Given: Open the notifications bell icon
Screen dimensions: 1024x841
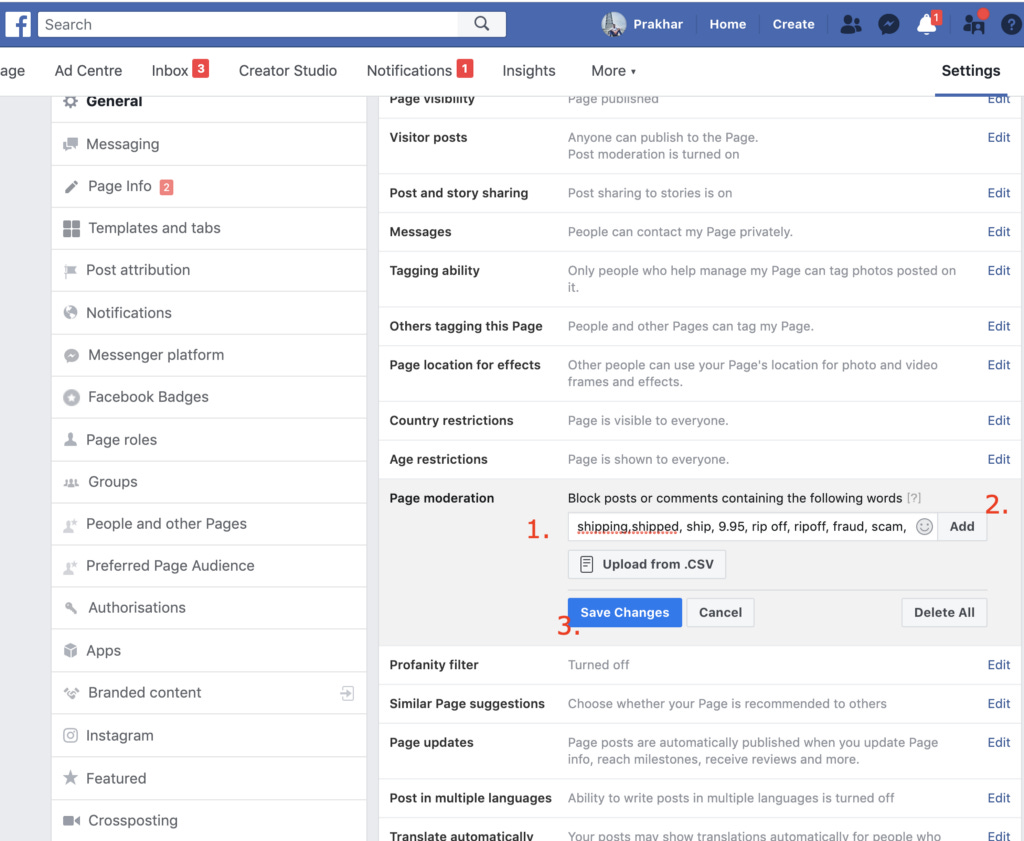Looking at the screenshot, I should coord(926,25).
